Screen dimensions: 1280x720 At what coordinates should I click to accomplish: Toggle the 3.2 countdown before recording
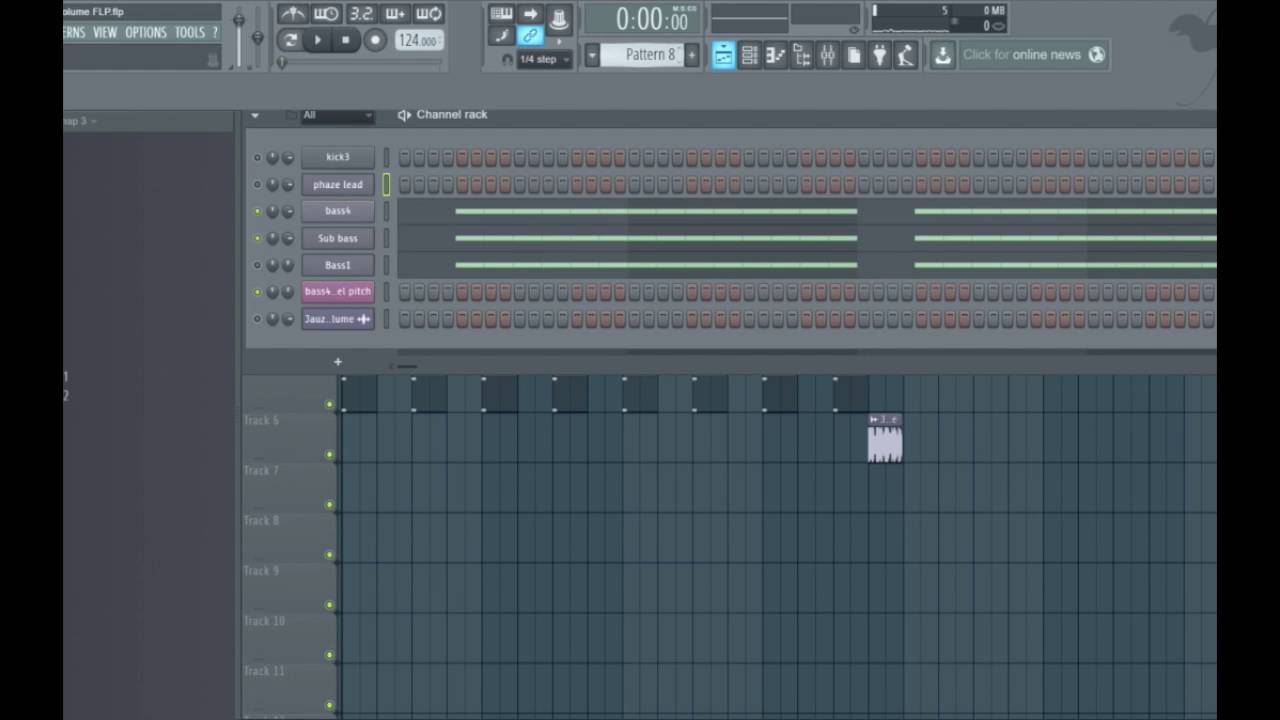coord(361,13)
